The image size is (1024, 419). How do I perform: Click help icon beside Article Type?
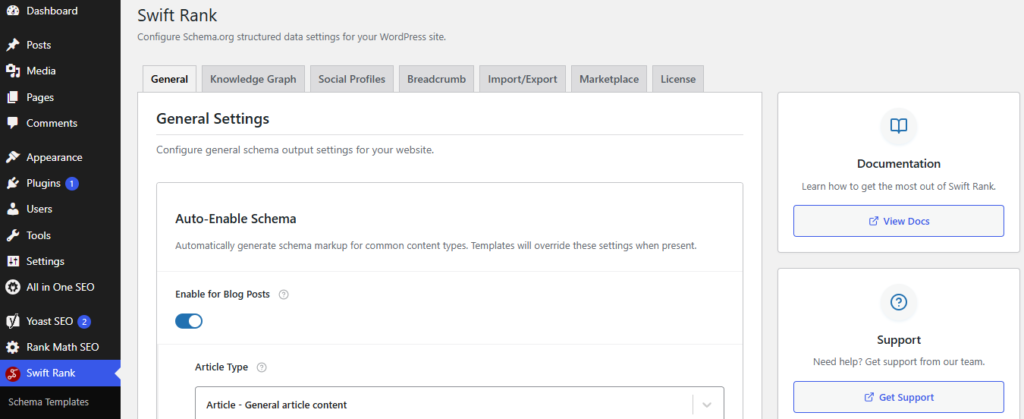pyautogui.click(x=262, y=367)
